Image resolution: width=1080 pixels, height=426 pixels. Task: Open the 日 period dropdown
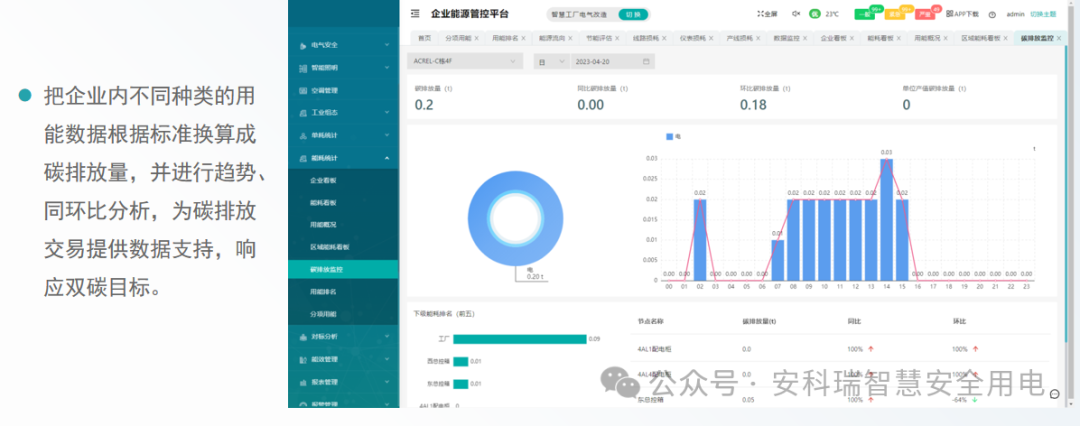550,61
